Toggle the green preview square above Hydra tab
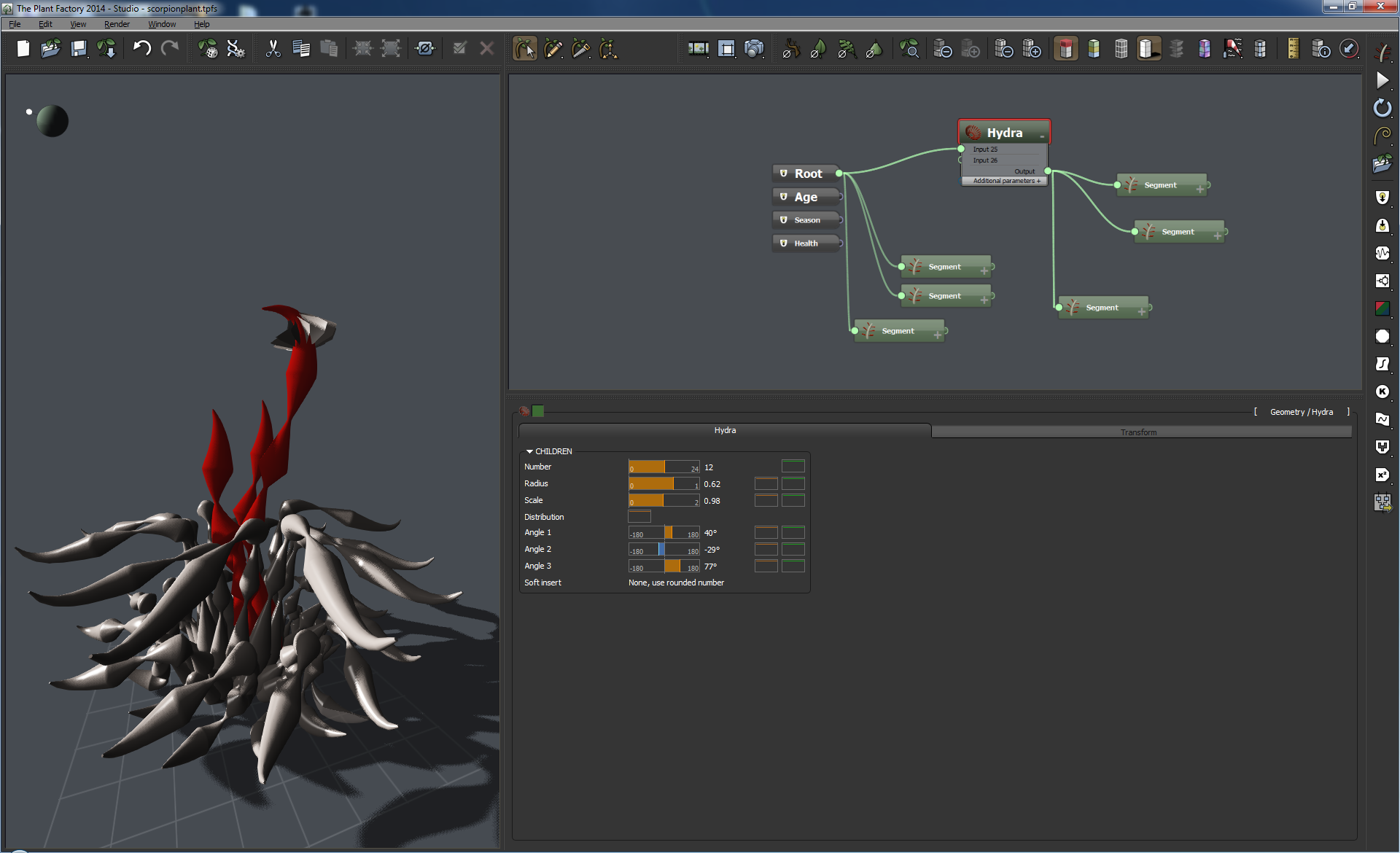The height and width of the screenshot is (853, 1400). tap(538, 411)
